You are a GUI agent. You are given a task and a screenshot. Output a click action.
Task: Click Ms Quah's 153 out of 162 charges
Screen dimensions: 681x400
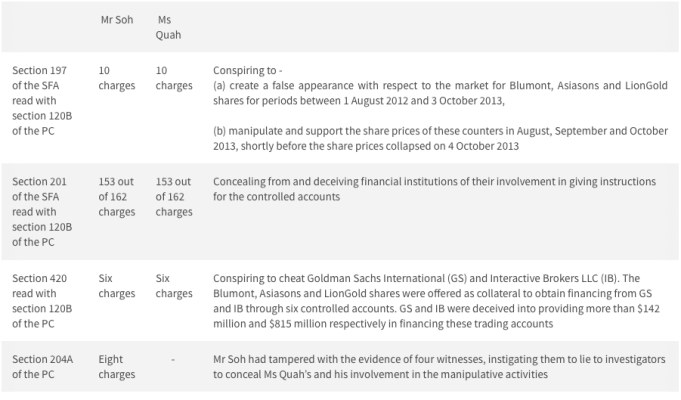pyautogui.click(x=174, y=197)
